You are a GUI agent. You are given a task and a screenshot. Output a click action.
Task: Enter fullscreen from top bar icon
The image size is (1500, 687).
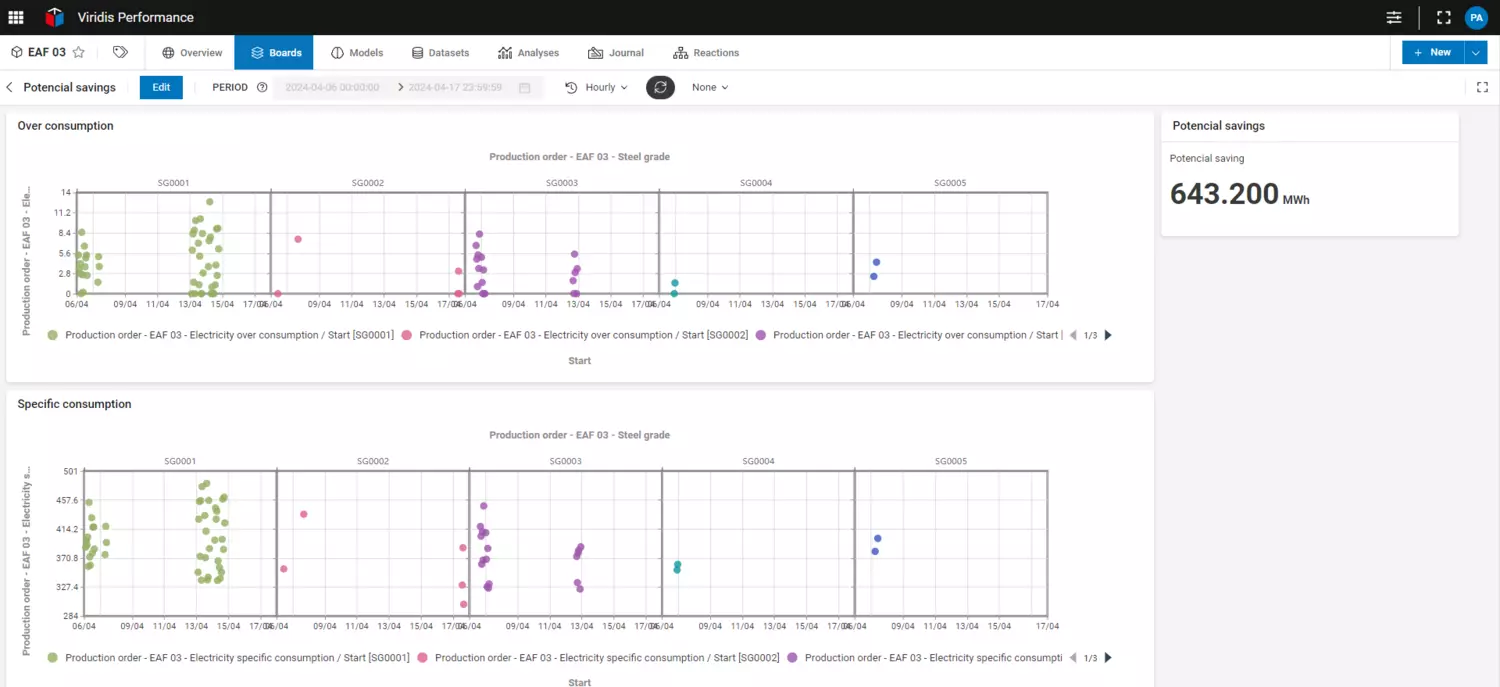(1443, 17)
